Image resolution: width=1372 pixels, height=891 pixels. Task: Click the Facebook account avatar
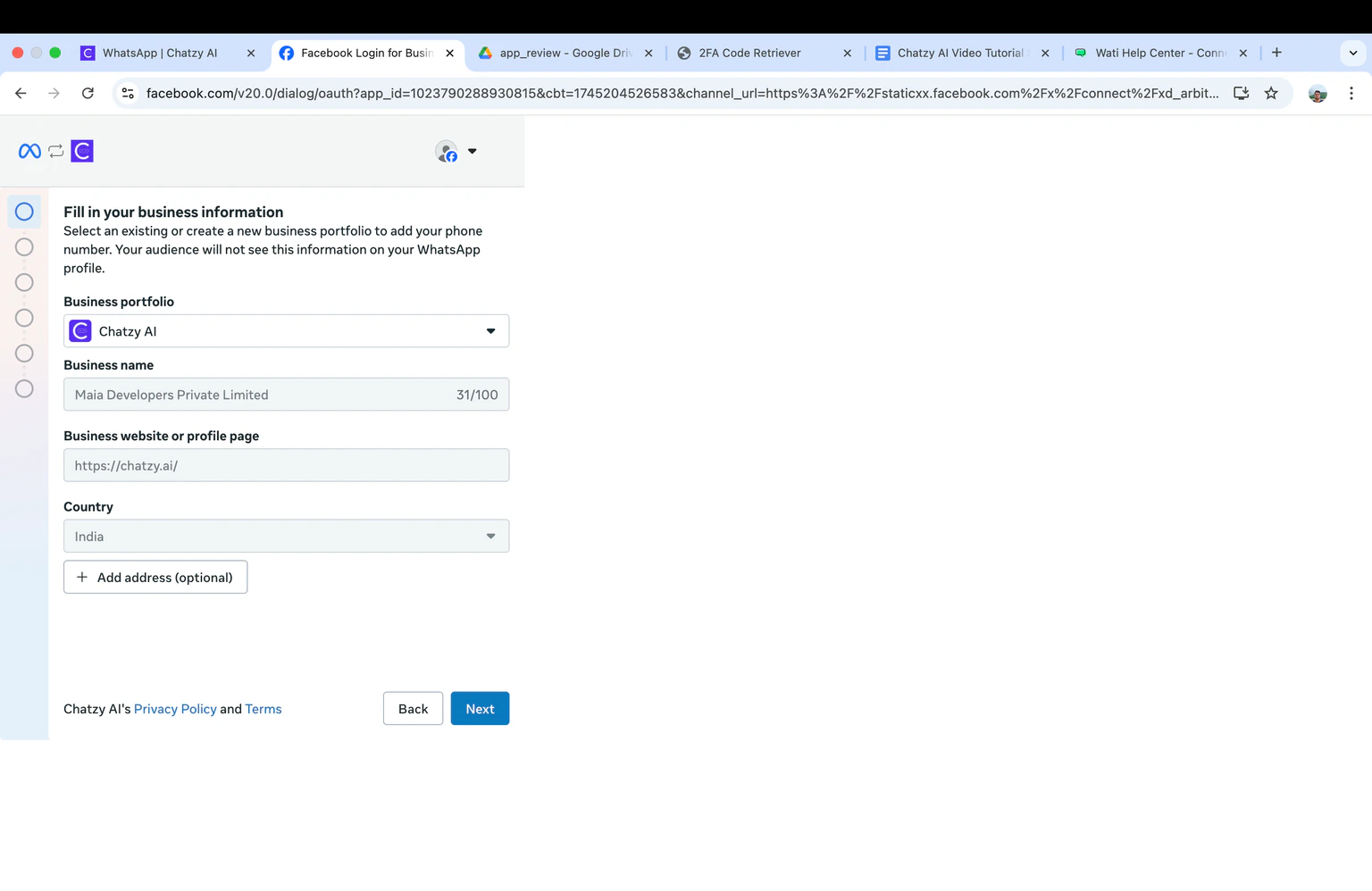pyautogui.click(x=447, y=152)
